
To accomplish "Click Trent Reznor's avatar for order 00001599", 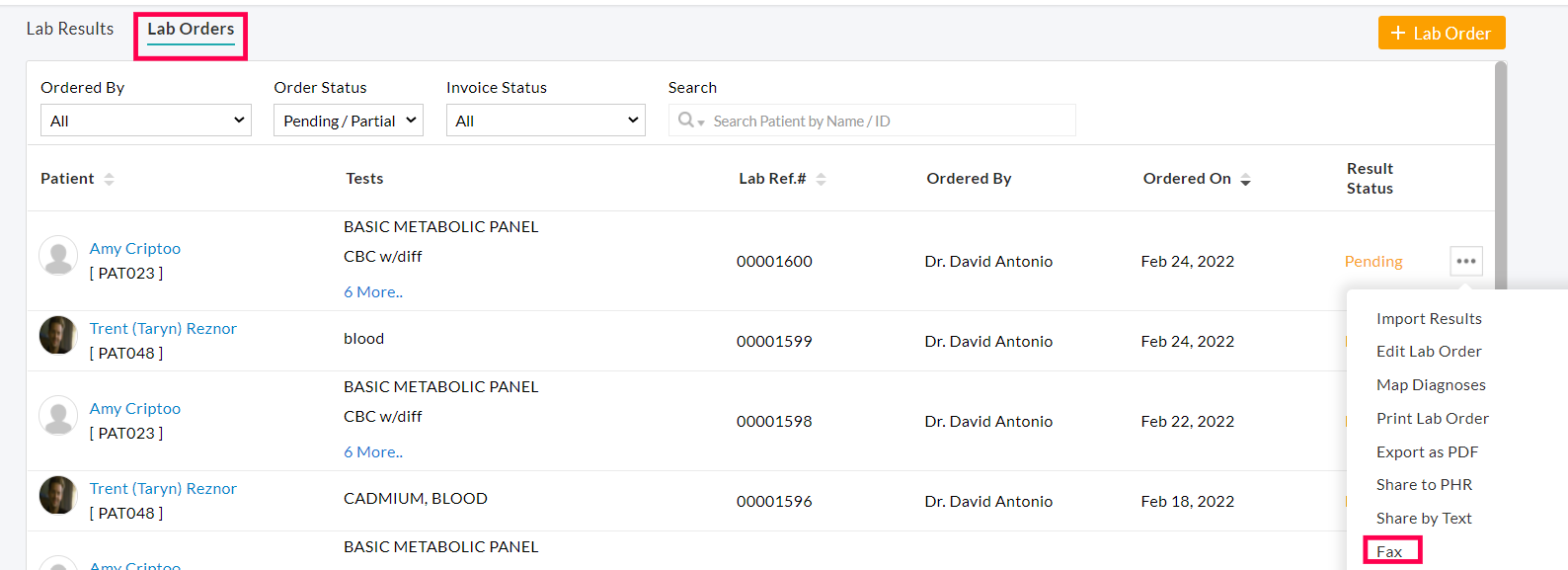I will tap(58, 335).
